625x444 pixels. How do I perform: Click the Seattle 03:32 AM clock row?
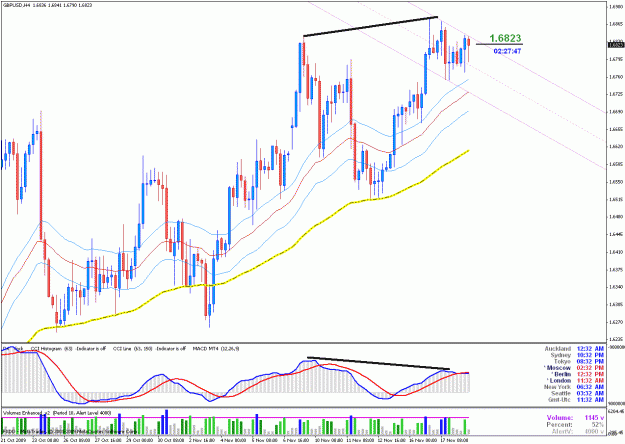[x=578, y=393]
